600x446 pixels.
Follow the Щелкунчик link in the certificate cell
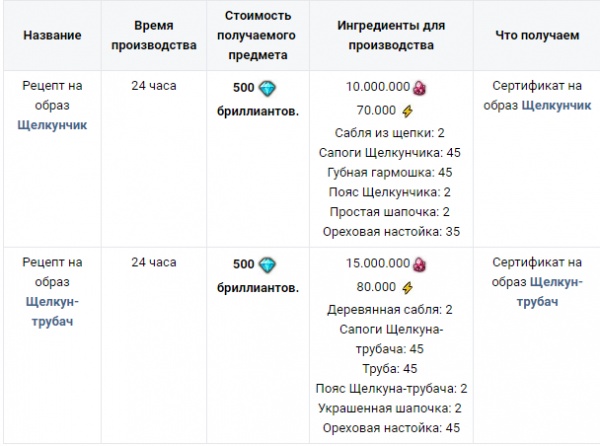point(552,107)
